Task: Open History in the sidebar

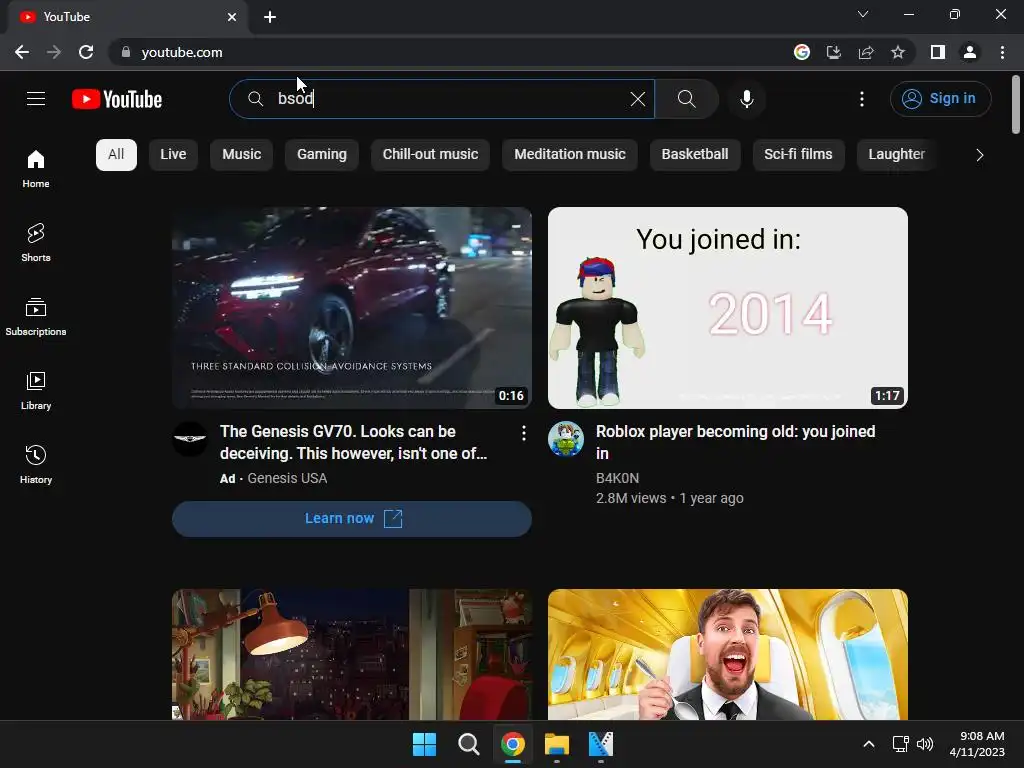Action: 36,464
